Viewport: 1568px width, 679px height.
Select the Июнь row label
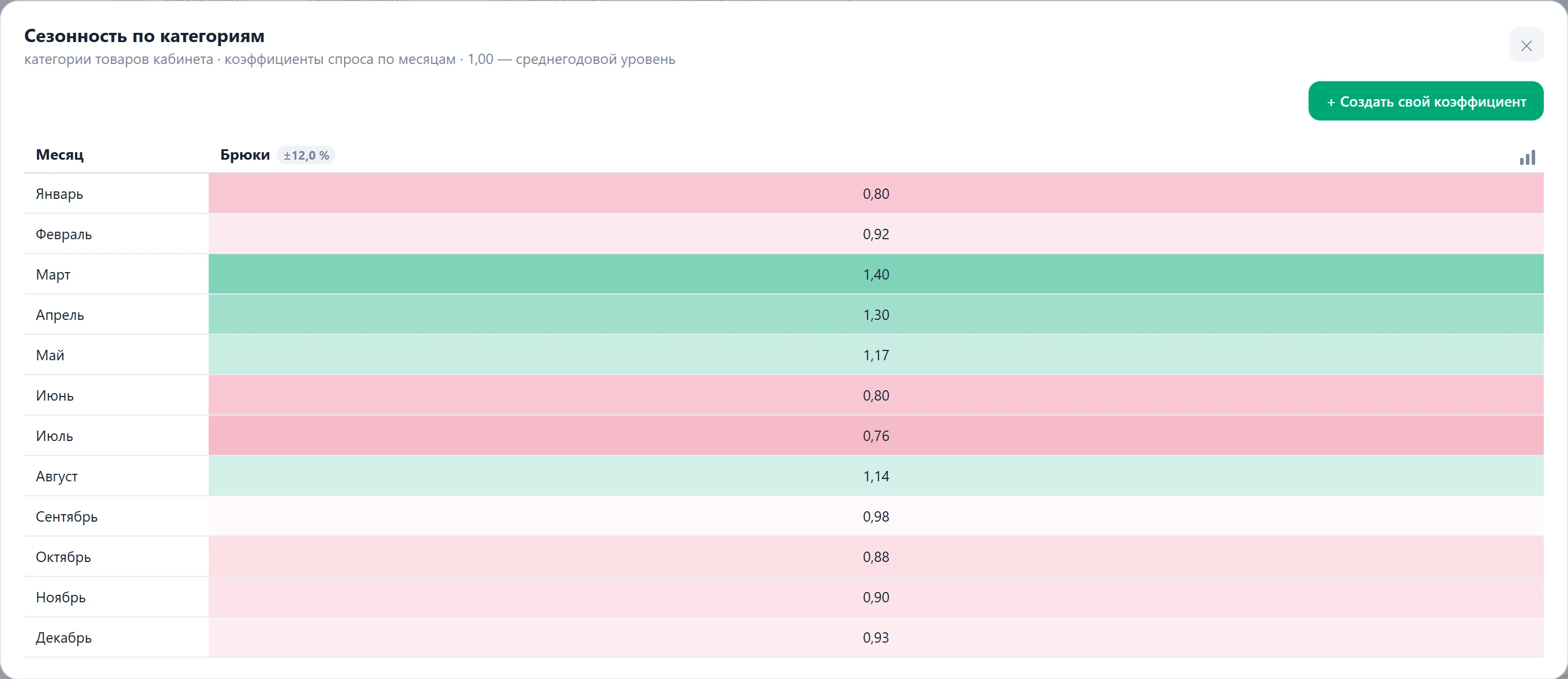coord(55,395)
